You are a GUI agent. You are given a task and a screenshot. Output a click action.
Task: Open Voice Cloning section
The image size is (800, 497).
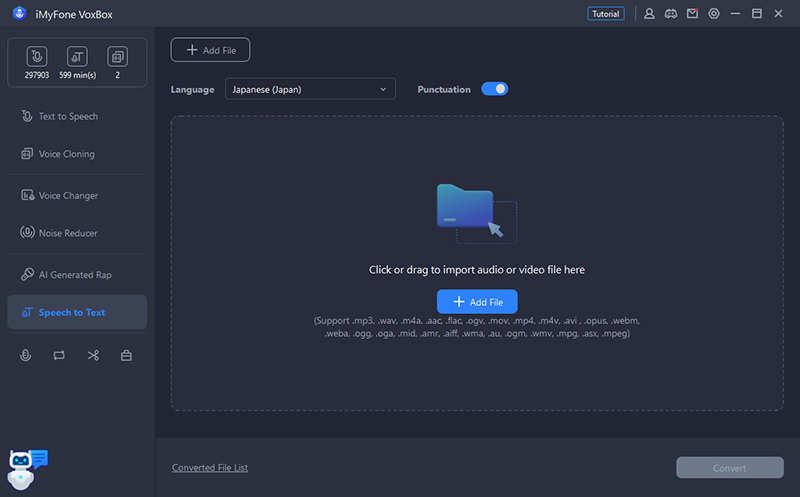pos(77,154)
